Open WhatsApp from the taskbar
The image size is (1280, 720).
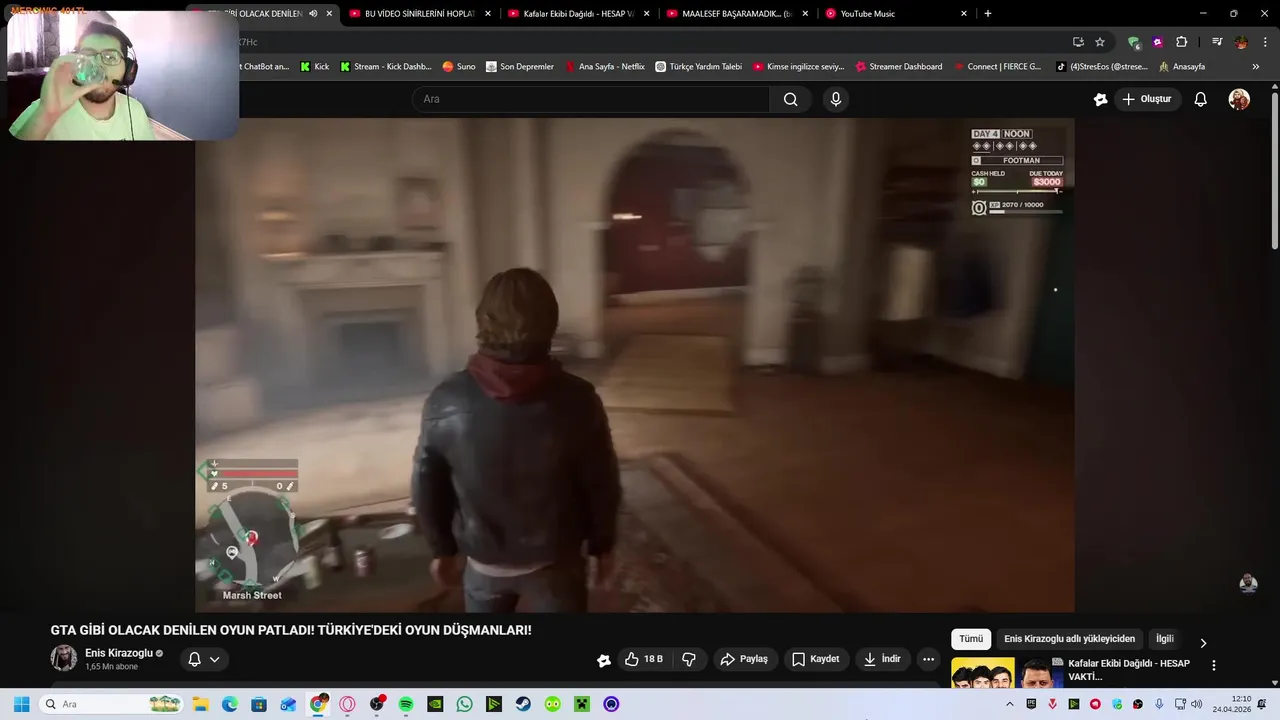coord(464,704)
